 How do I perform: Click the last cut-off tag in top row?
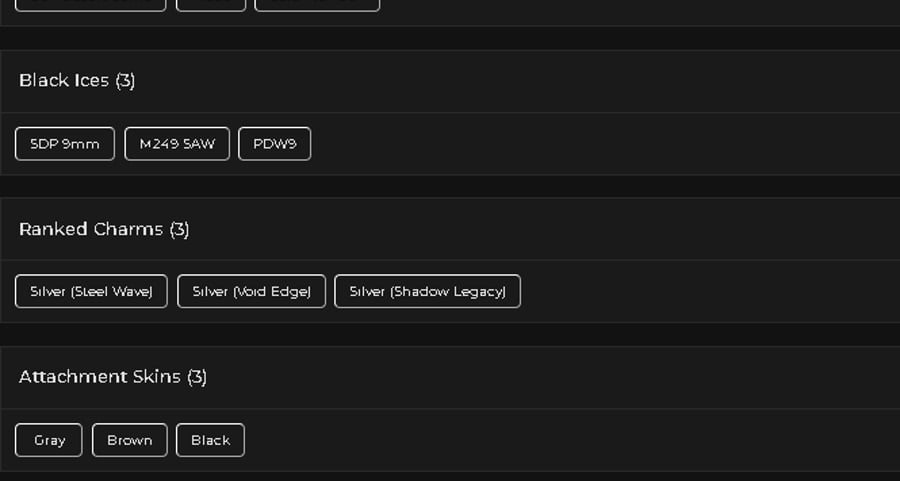click(x=317, y=5)
